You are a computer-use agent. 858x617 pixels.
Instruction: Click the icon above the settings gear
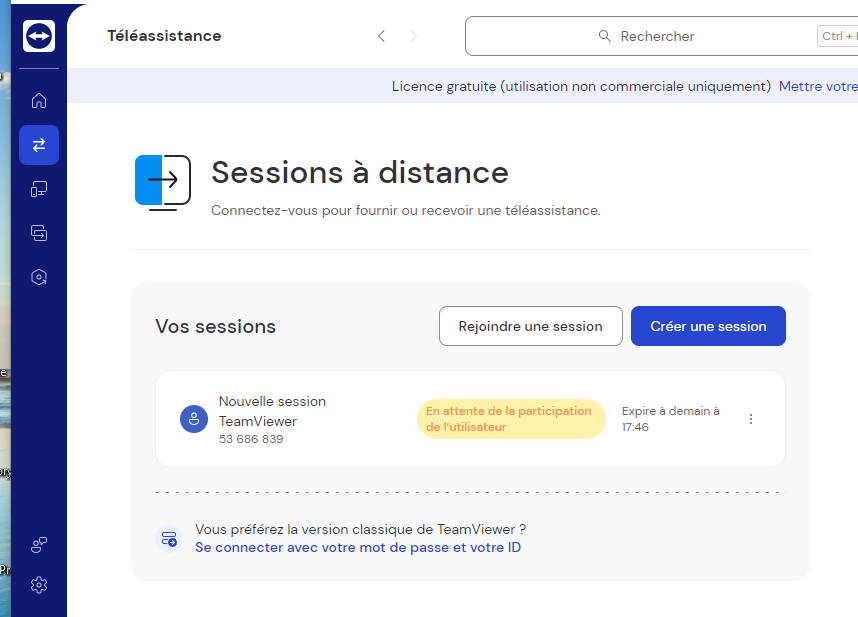39,545
